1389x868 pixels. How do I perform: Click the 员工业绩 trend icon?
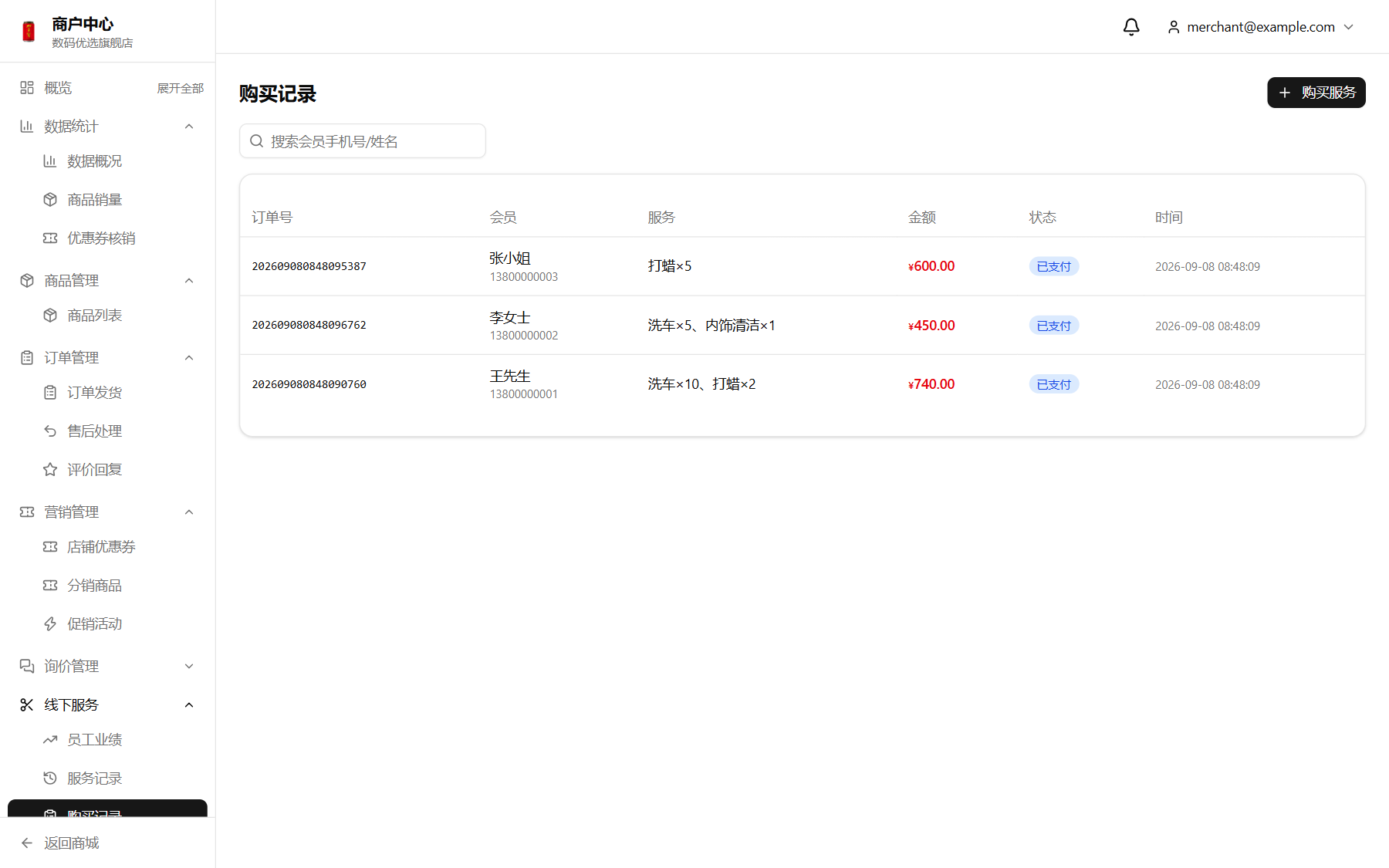coord(50,740)
